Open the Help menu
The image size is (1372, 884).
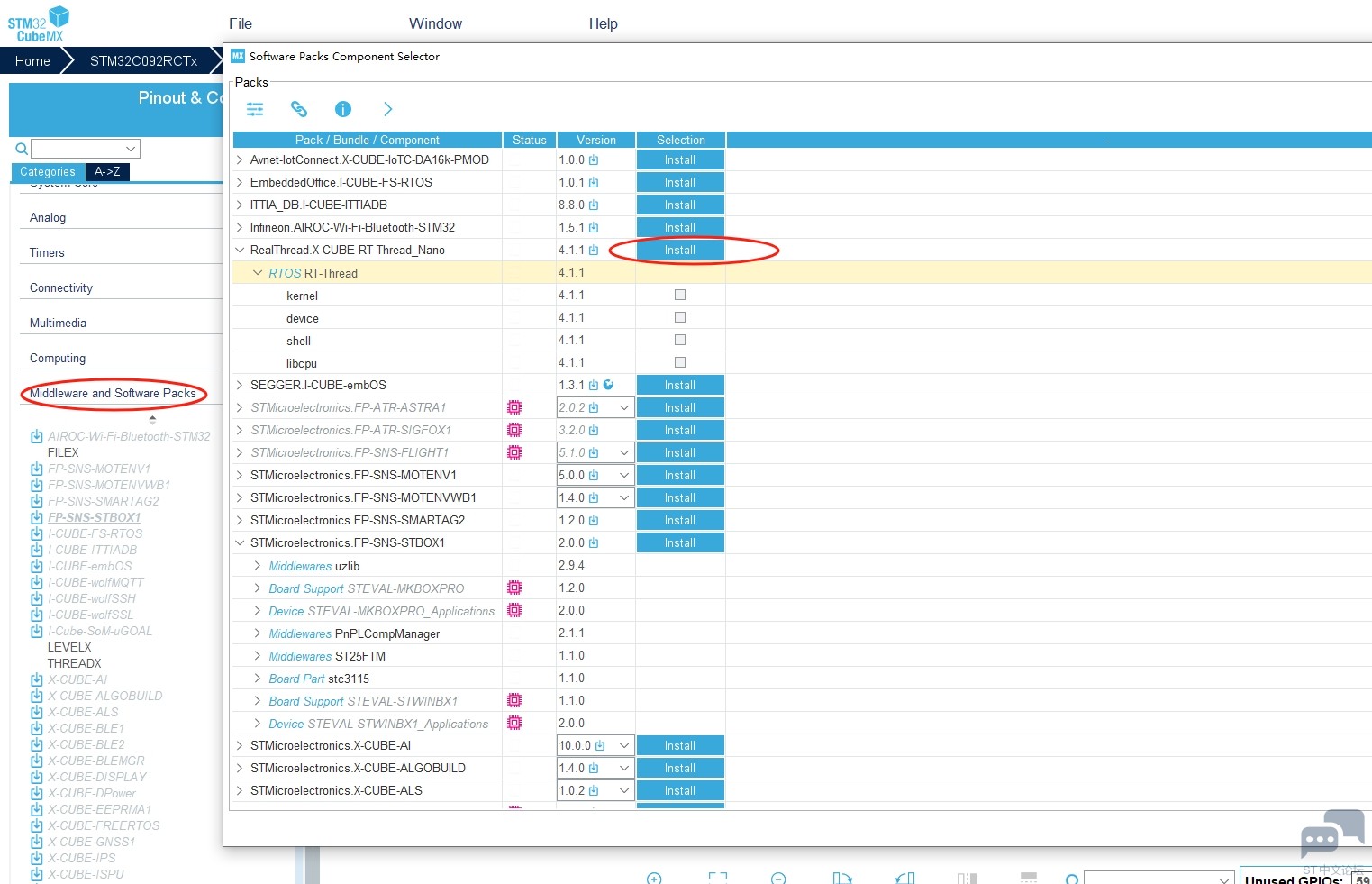tap(604, 23)
